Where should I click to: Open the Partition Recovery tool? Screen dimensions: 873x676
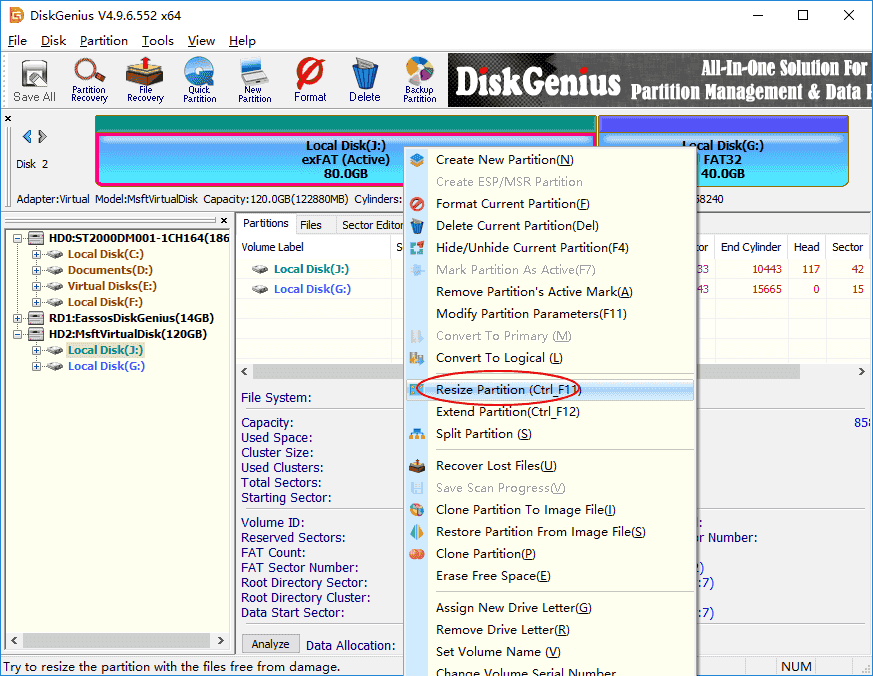coord(89,80)
